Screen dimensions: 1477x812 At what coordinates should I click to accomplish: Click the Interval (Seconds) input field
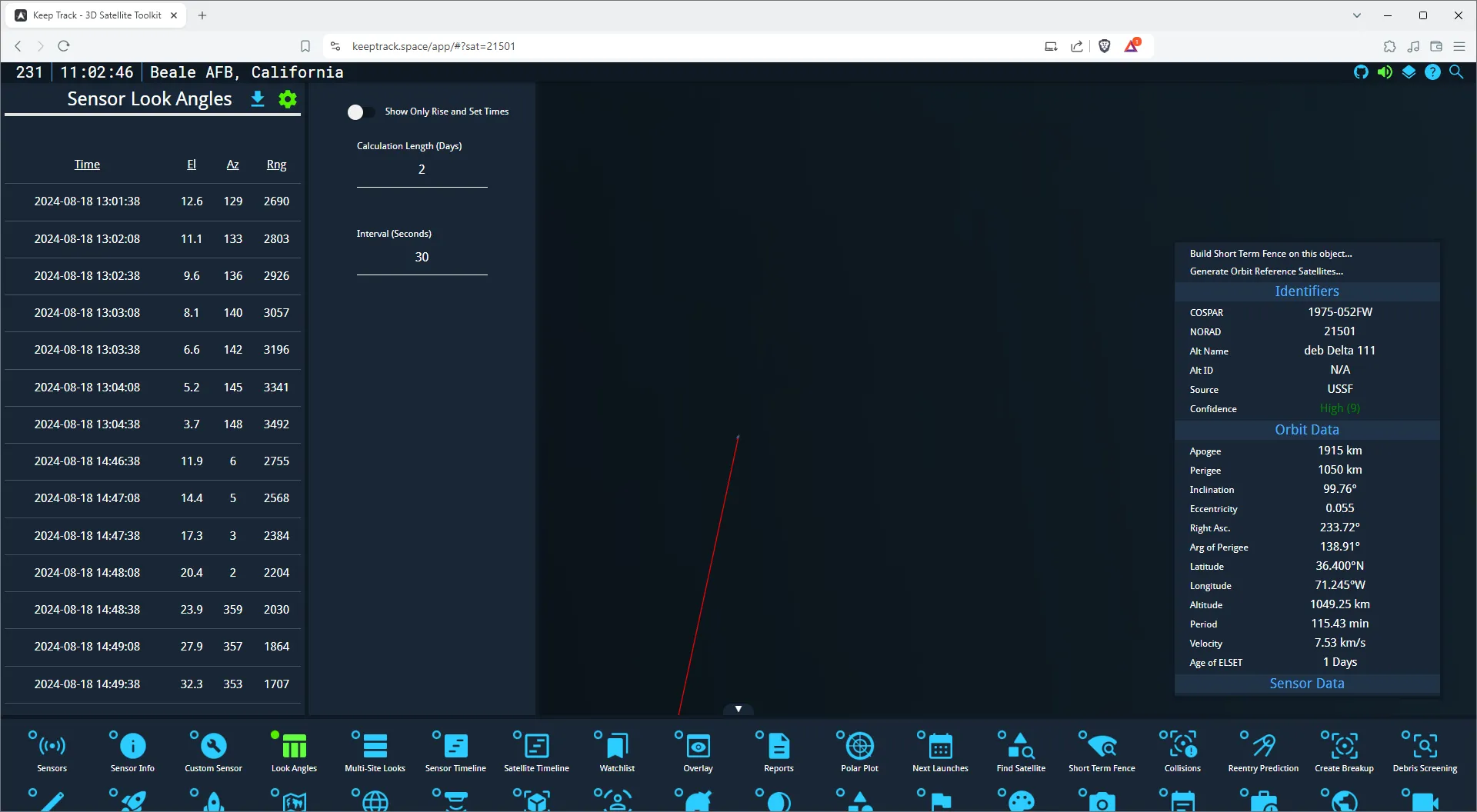coord(422,258)
